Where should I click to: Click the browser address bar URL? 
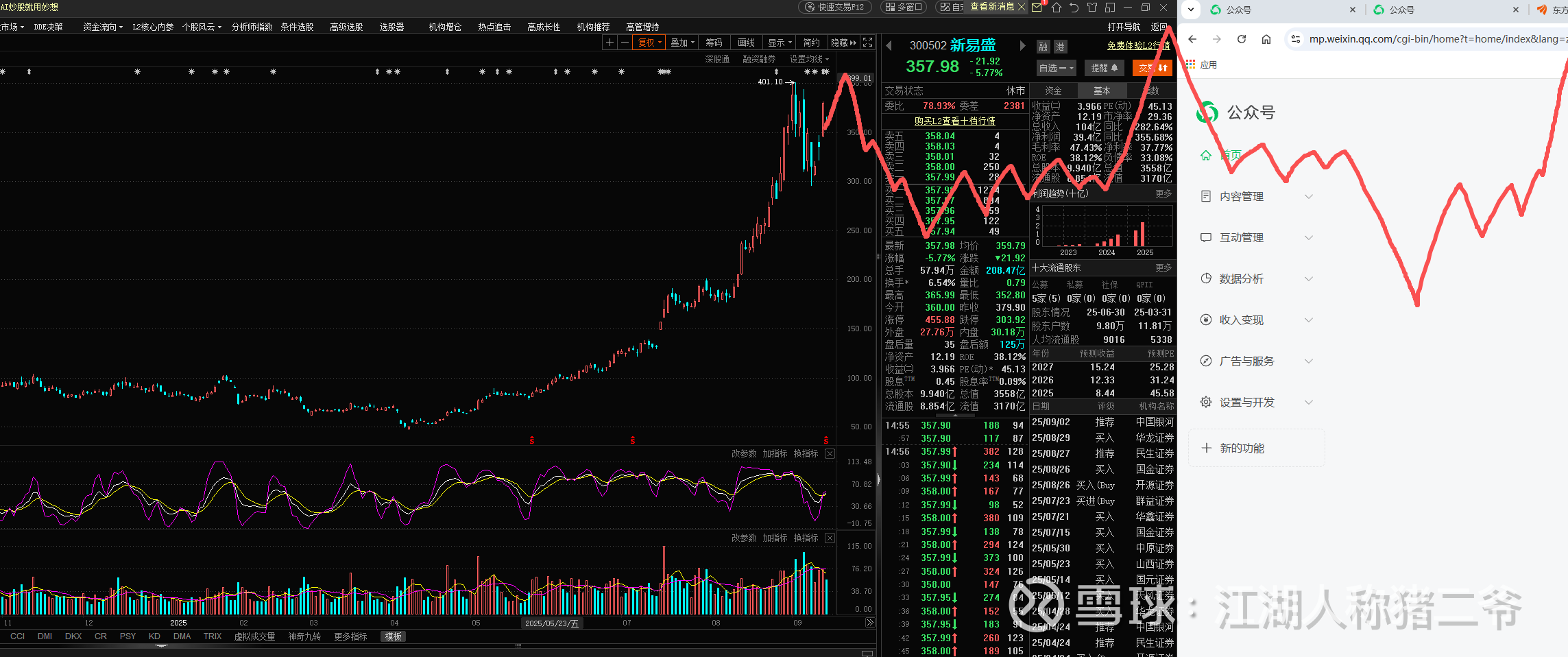point(1437,39)
